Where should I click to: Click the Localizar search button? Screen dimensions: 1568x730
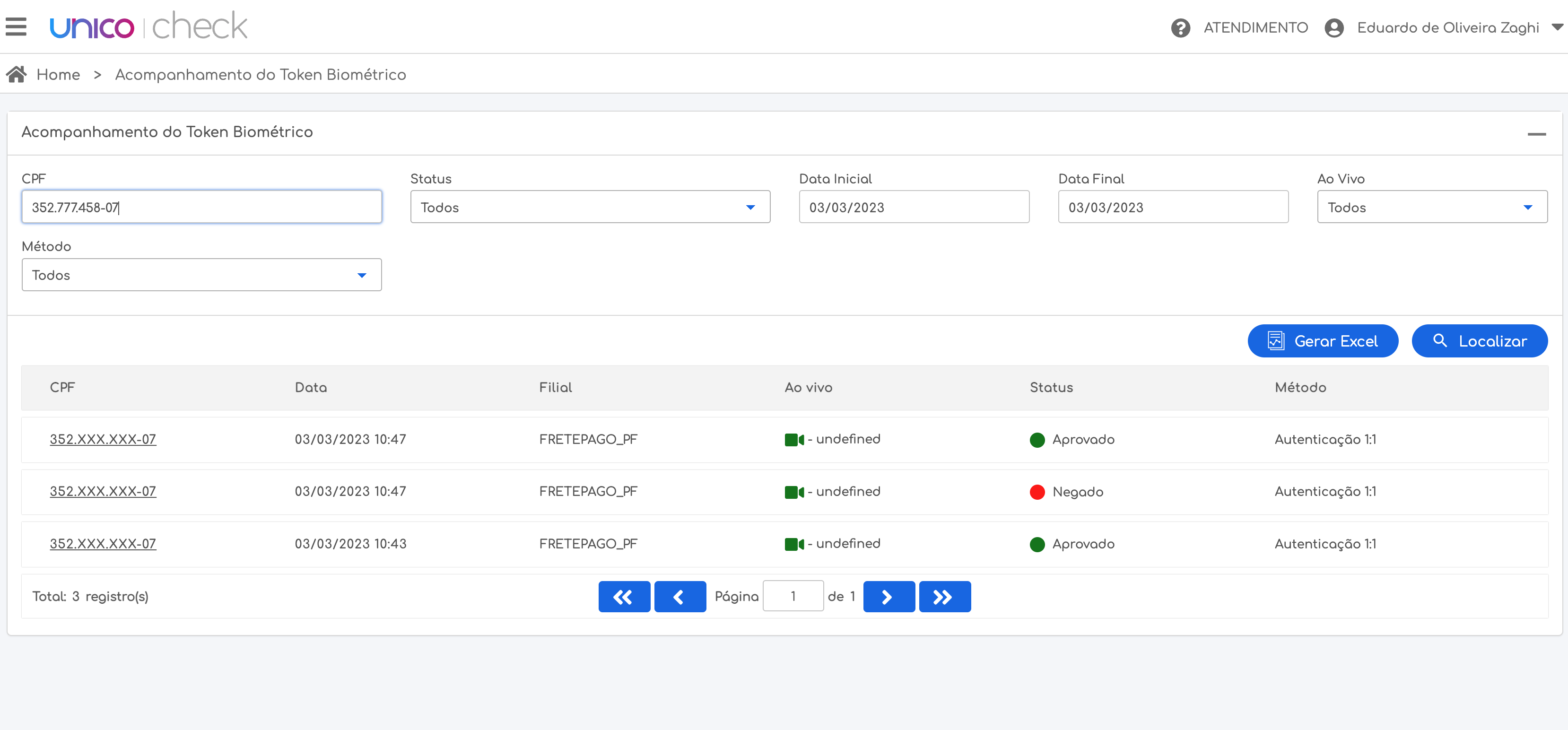[1479, 341]
